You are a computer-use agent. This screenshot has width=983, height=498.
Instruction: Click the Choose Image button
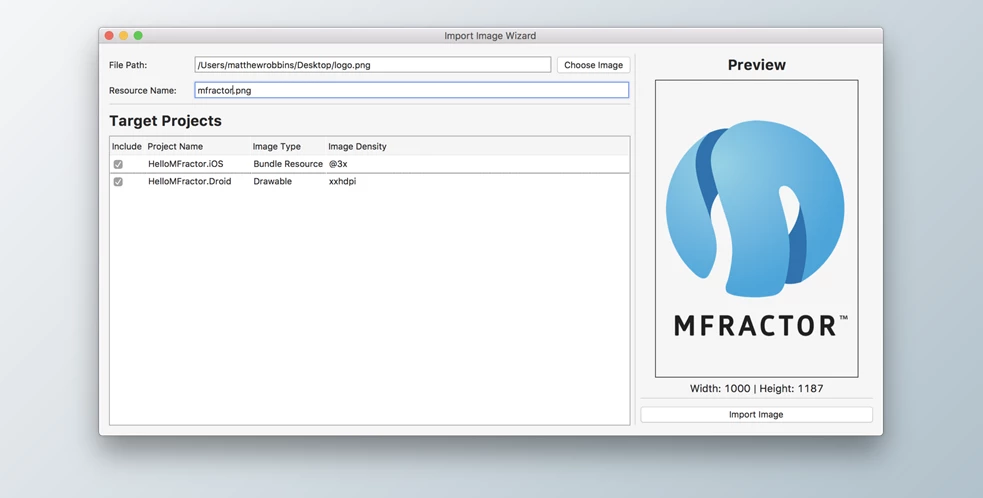point(593,65)
